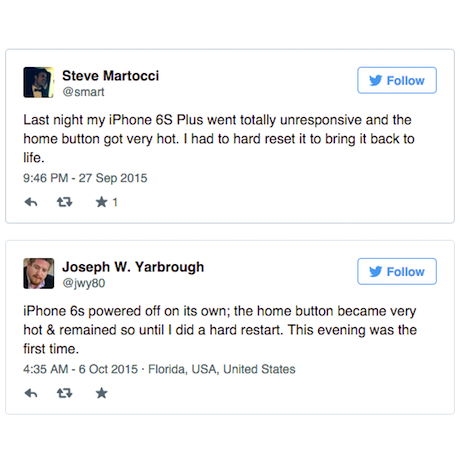
Task: Open the 9:46 PM - 27 Sep 2015 timestamp
Action: 85,178
